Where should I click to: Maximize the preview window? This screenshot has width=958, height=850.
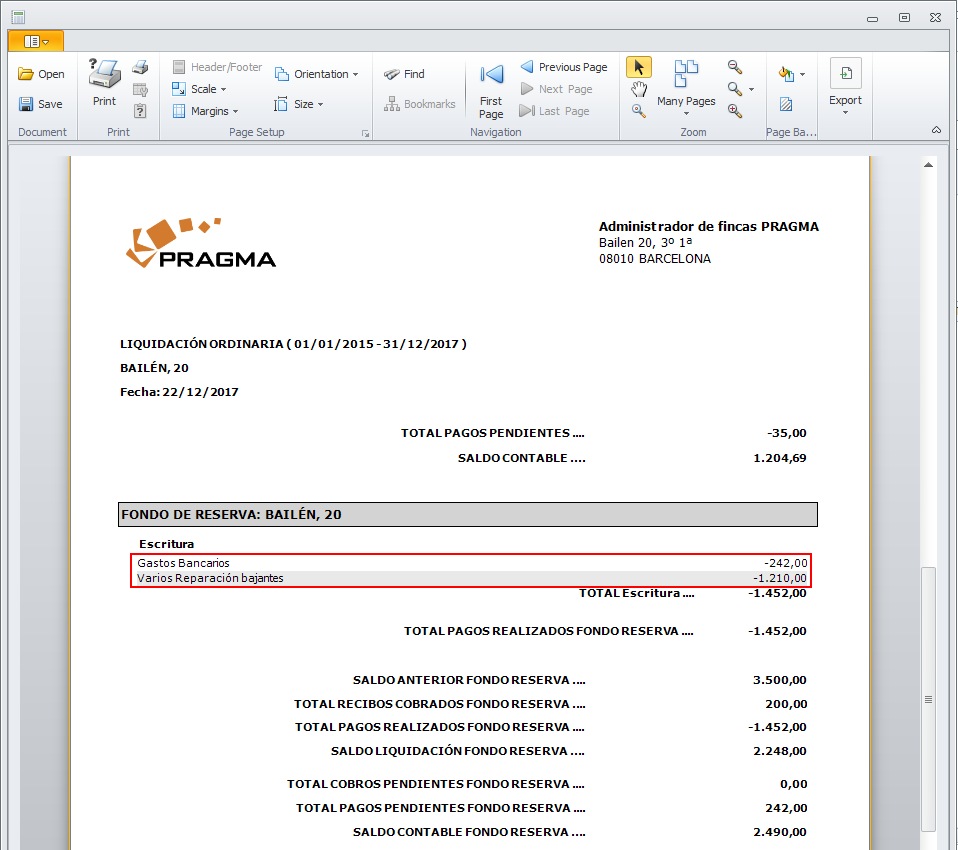(904, 18)
